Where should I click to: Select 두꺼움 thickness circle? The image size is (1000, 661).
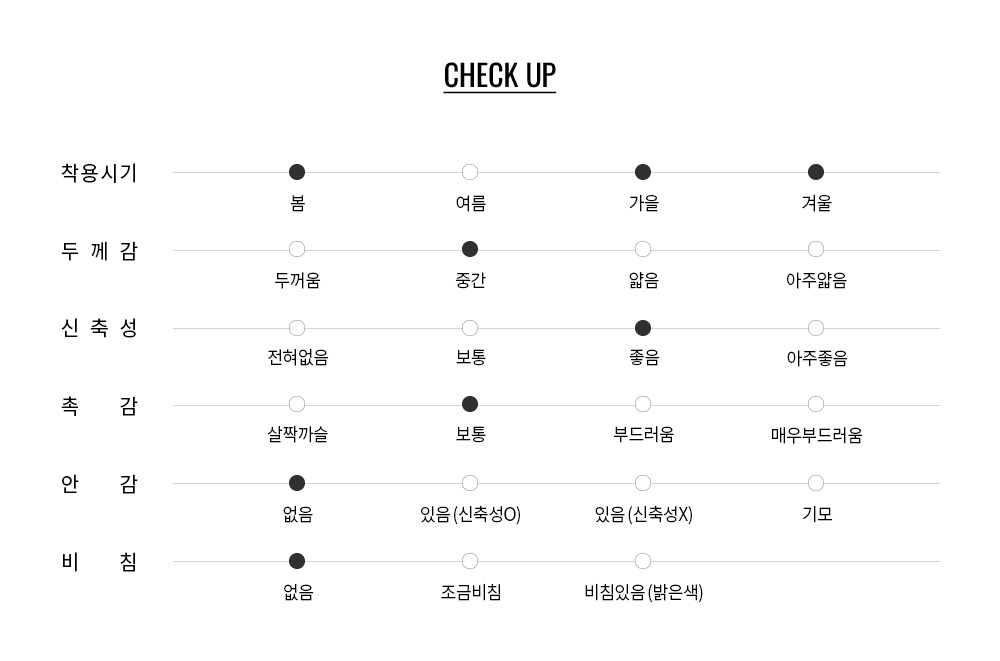click(x=297, y=249)
